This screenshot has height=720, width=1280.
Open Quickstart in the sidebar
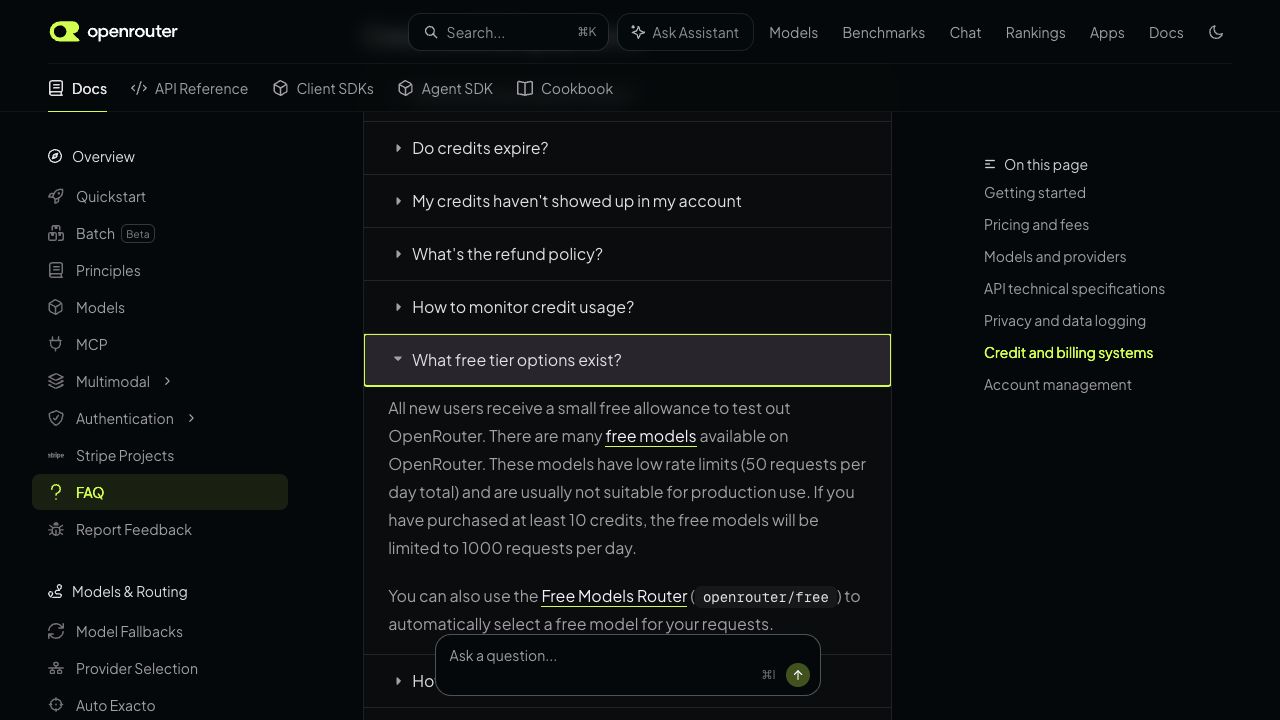(160, 197)
